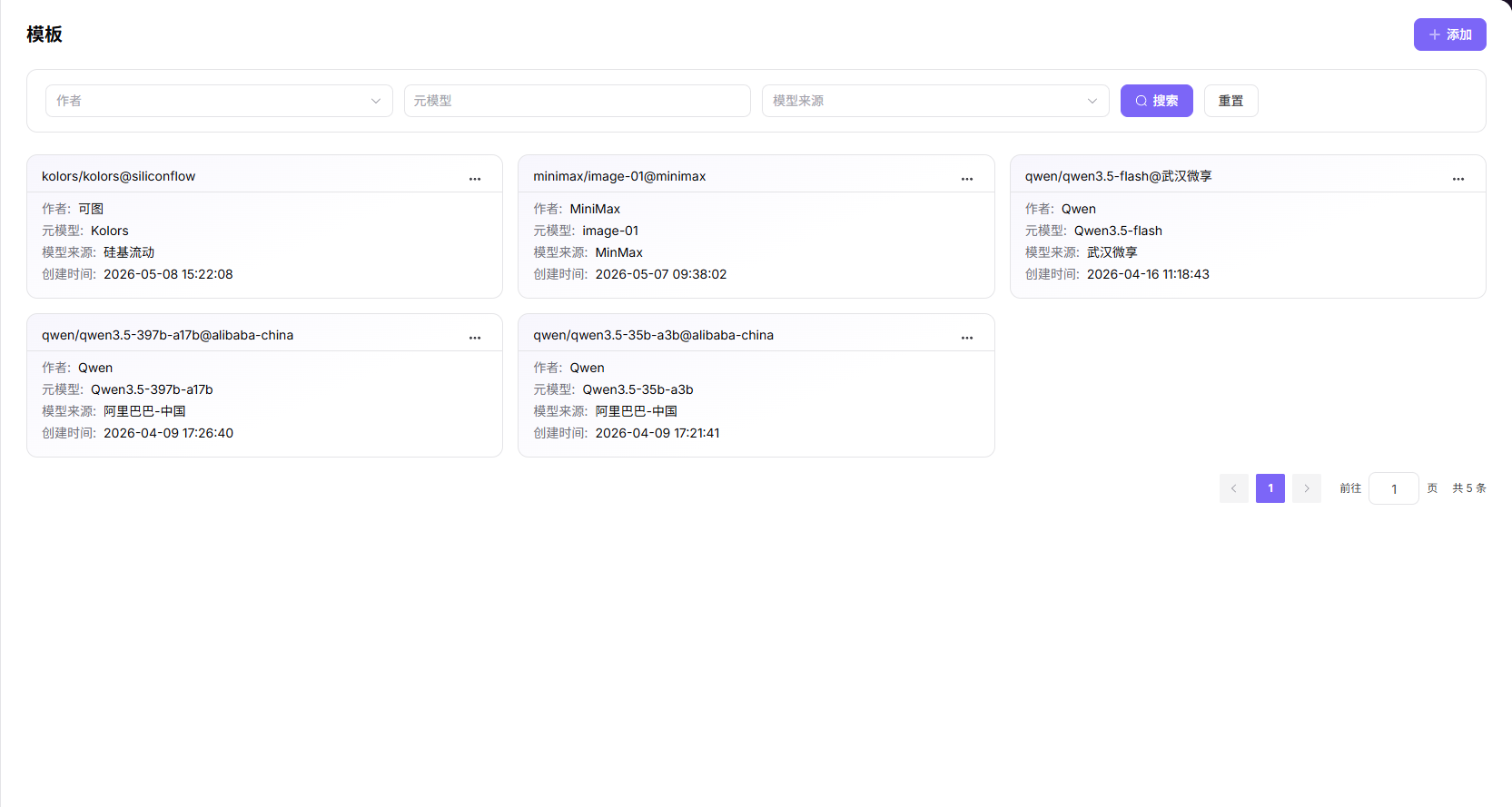Click meta-model value Qwen3.5-flash

click(1118, 231)
